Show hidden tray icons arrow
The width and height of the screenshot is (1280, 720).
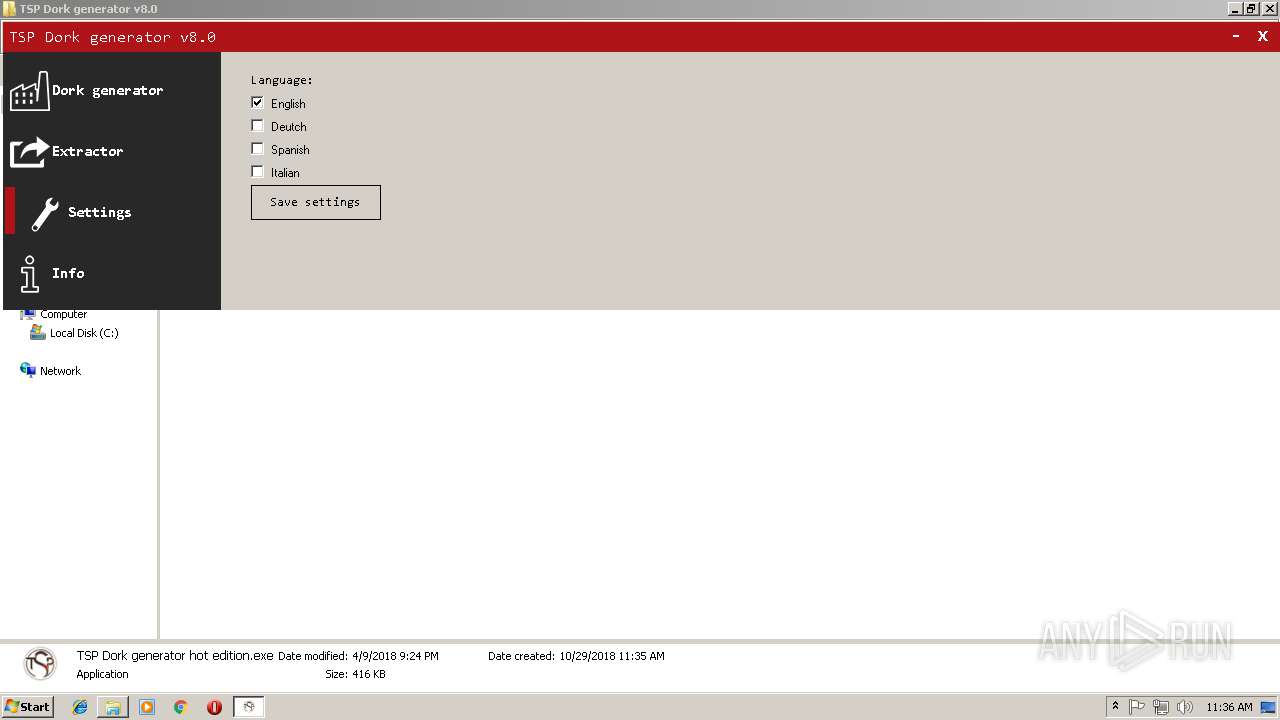(x=1115, y=707)
